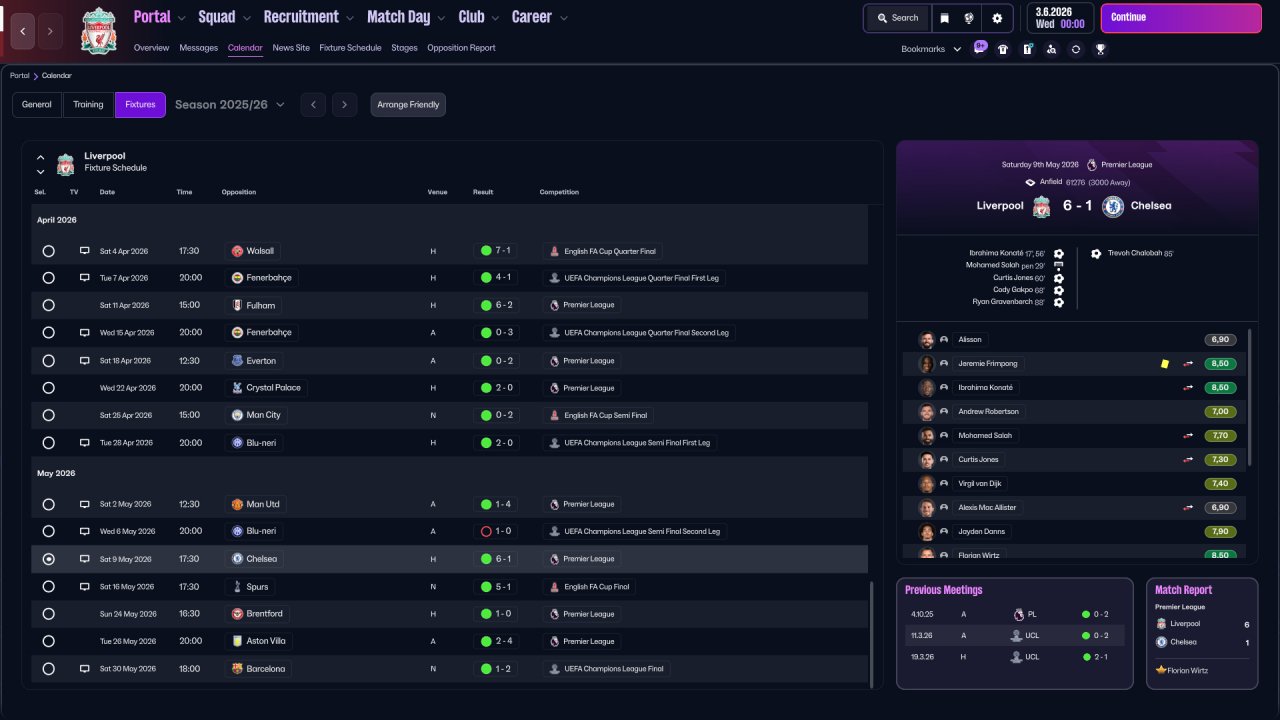
Task: Select the Everton fixture radio button
Action: tap(49, 360)
